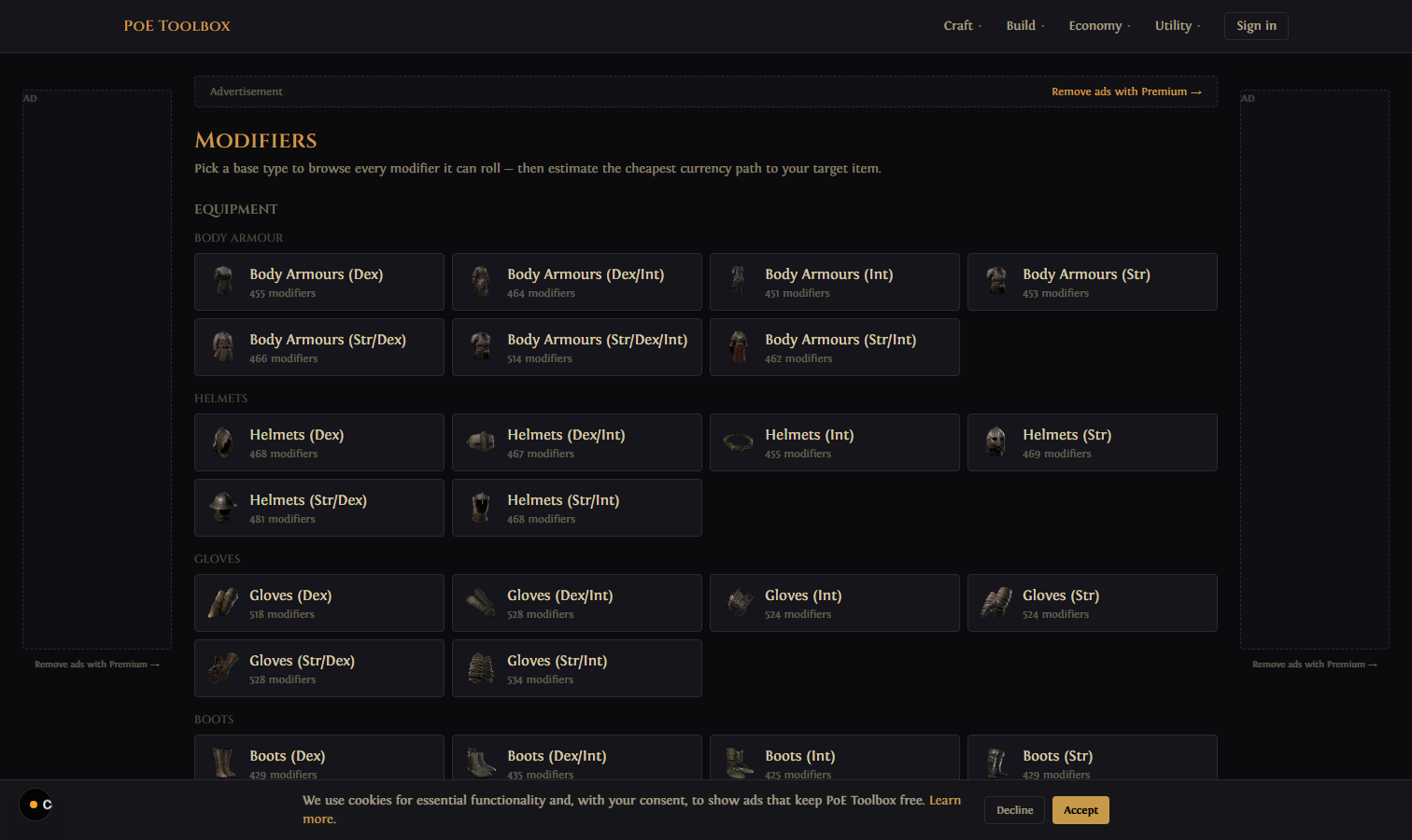Click the Body Armours (Str) plate icon
This screenshot has height=840, width=1412.
(x=996, y=282)
